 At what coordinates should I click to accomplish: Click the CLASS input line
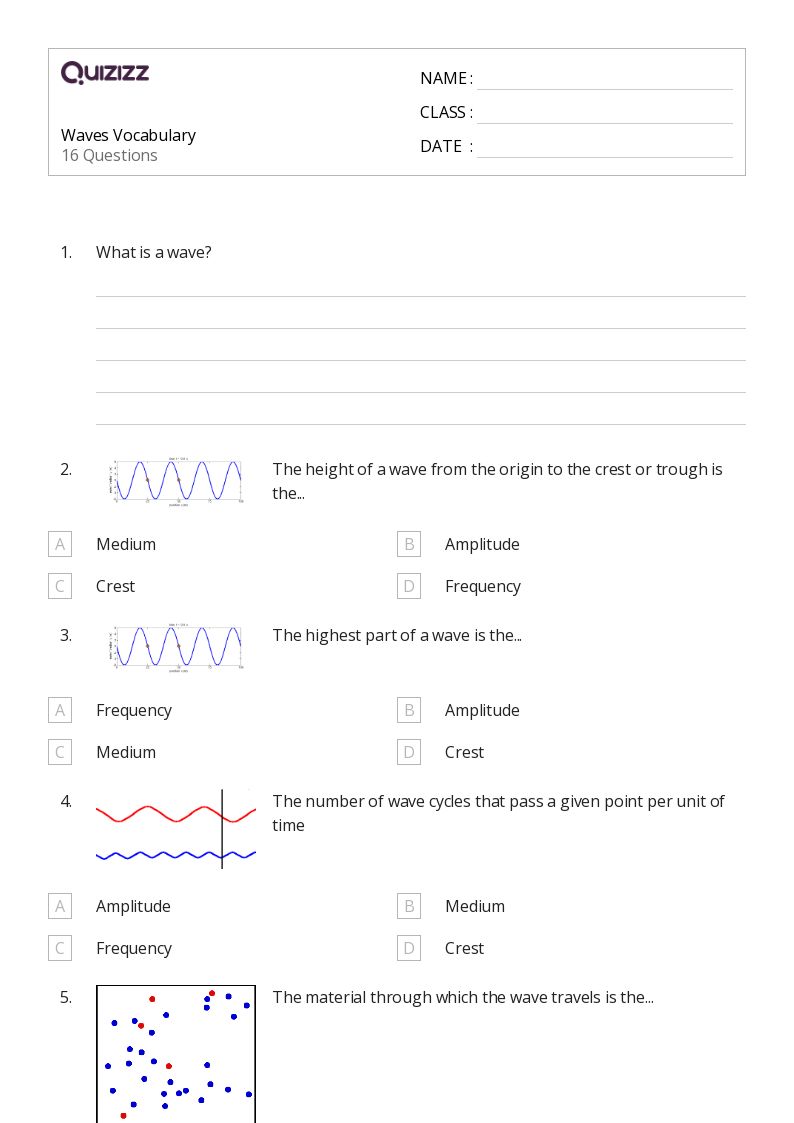pyautogui.click(x=605, y=114)
